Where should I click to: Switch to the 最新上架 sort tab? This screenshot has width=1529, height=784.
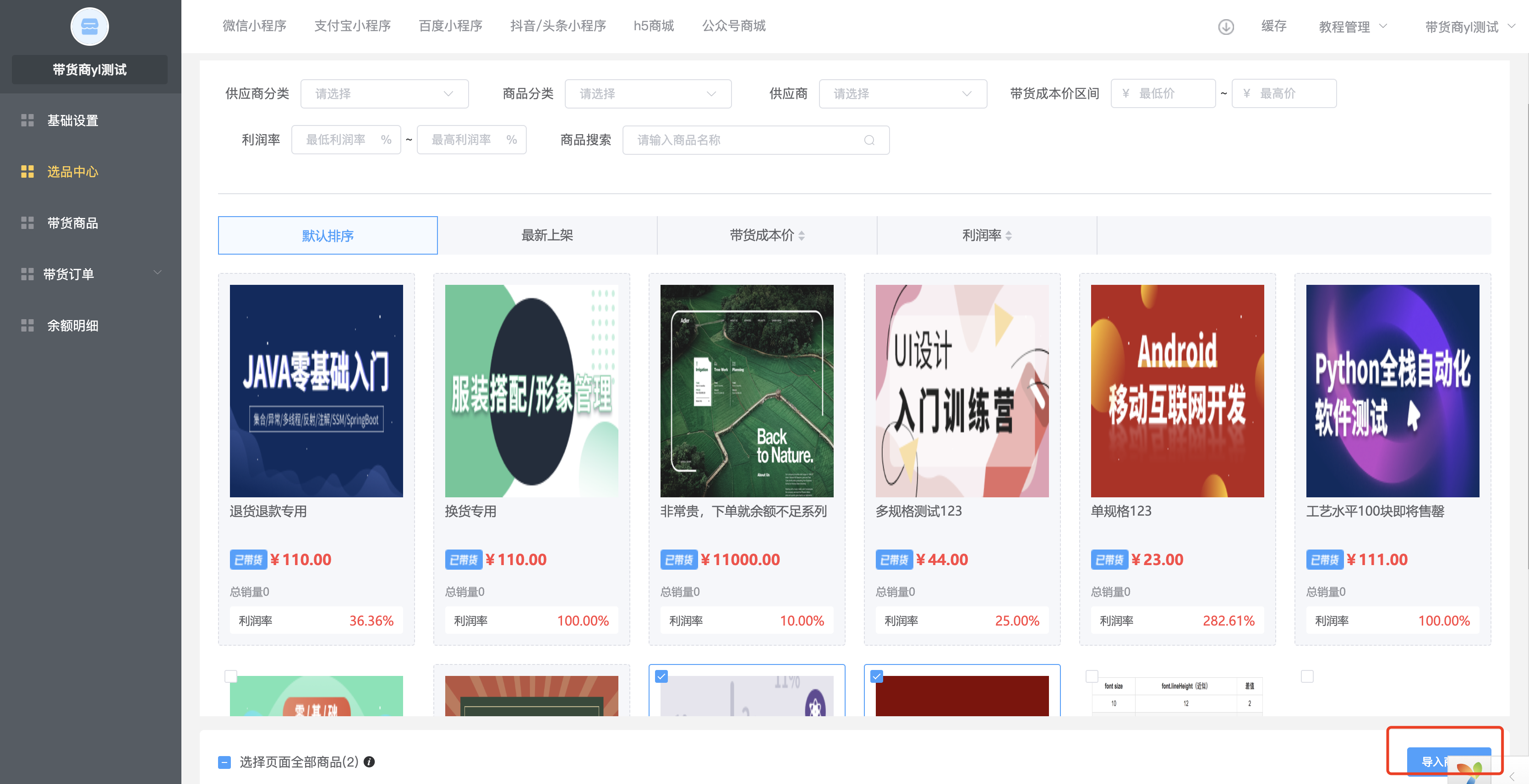(546, 236)
